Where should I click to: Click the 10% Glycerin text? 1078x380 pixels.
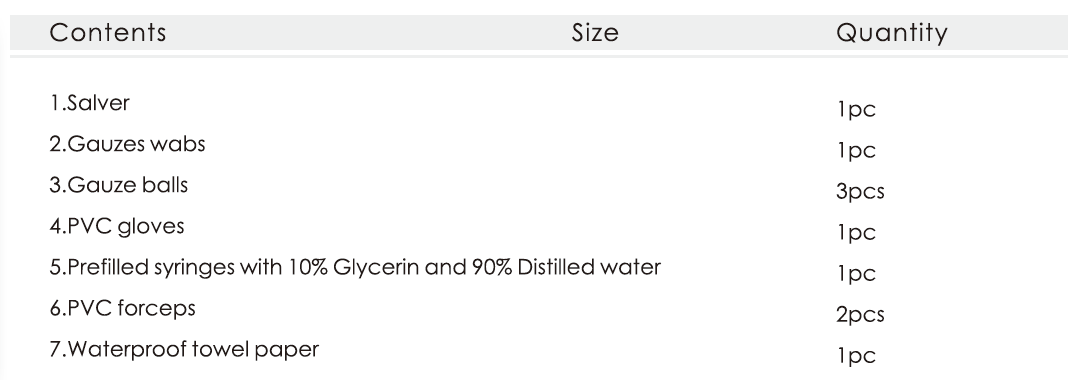[353, 267]
